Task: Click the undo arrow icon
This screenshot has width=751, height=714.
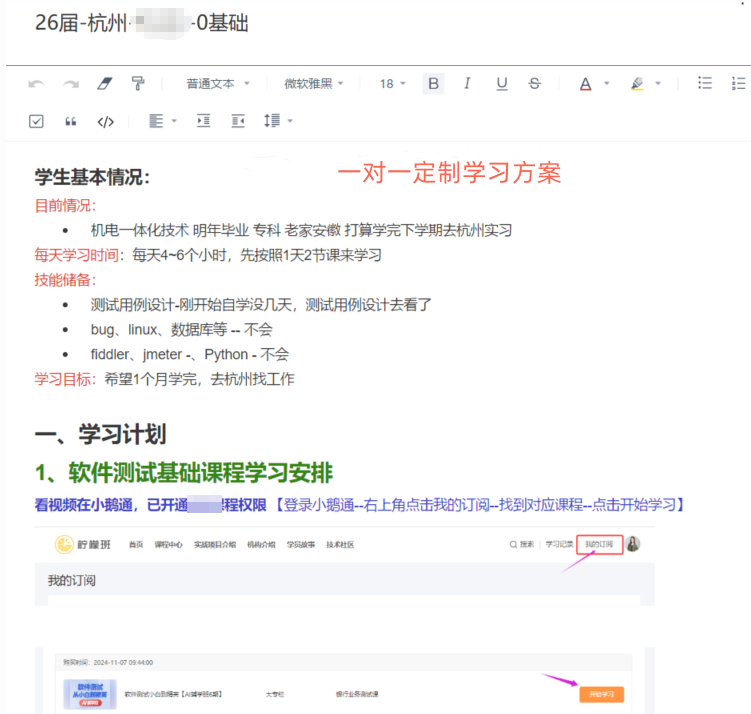Action: pos(37,84)
